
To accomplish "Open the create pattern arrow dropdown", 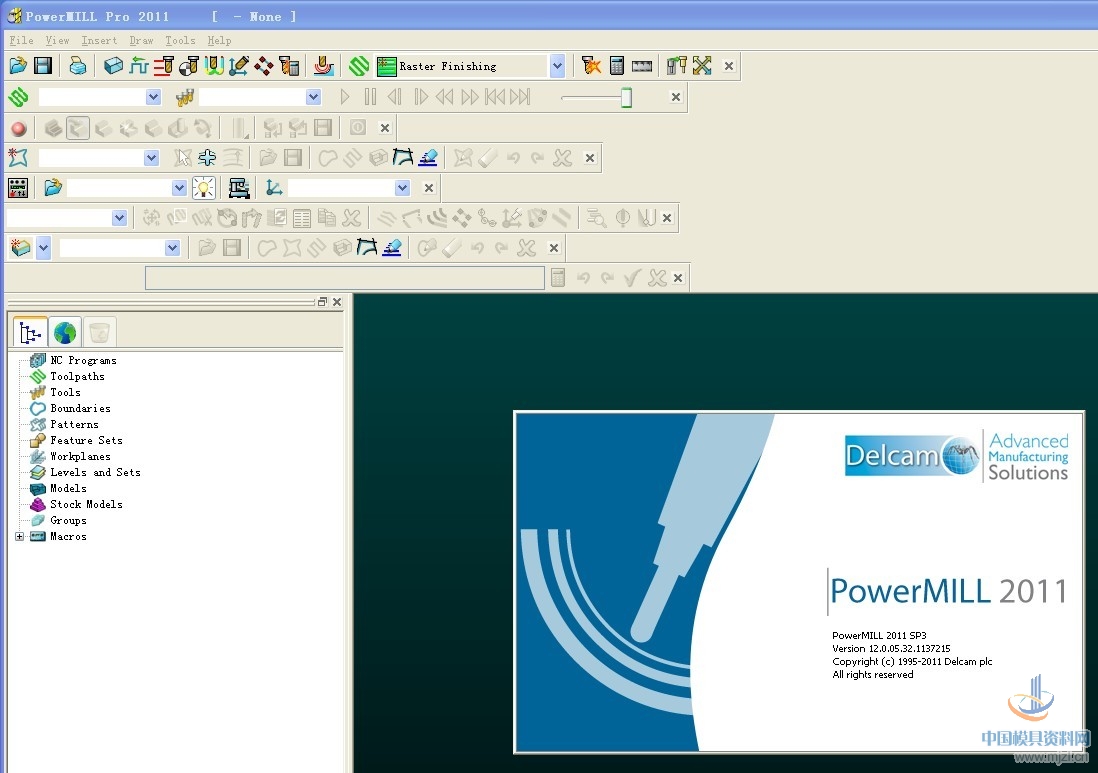I will click(x=43, y=247).
